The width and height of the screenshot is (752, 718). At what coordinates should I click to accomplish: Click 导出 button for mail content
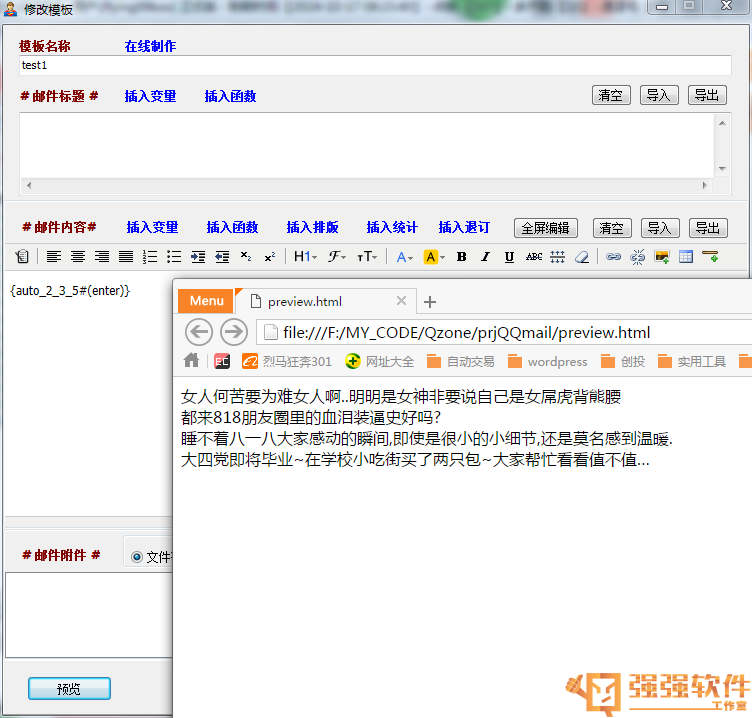pyautogui.click(x=708, y=228)
